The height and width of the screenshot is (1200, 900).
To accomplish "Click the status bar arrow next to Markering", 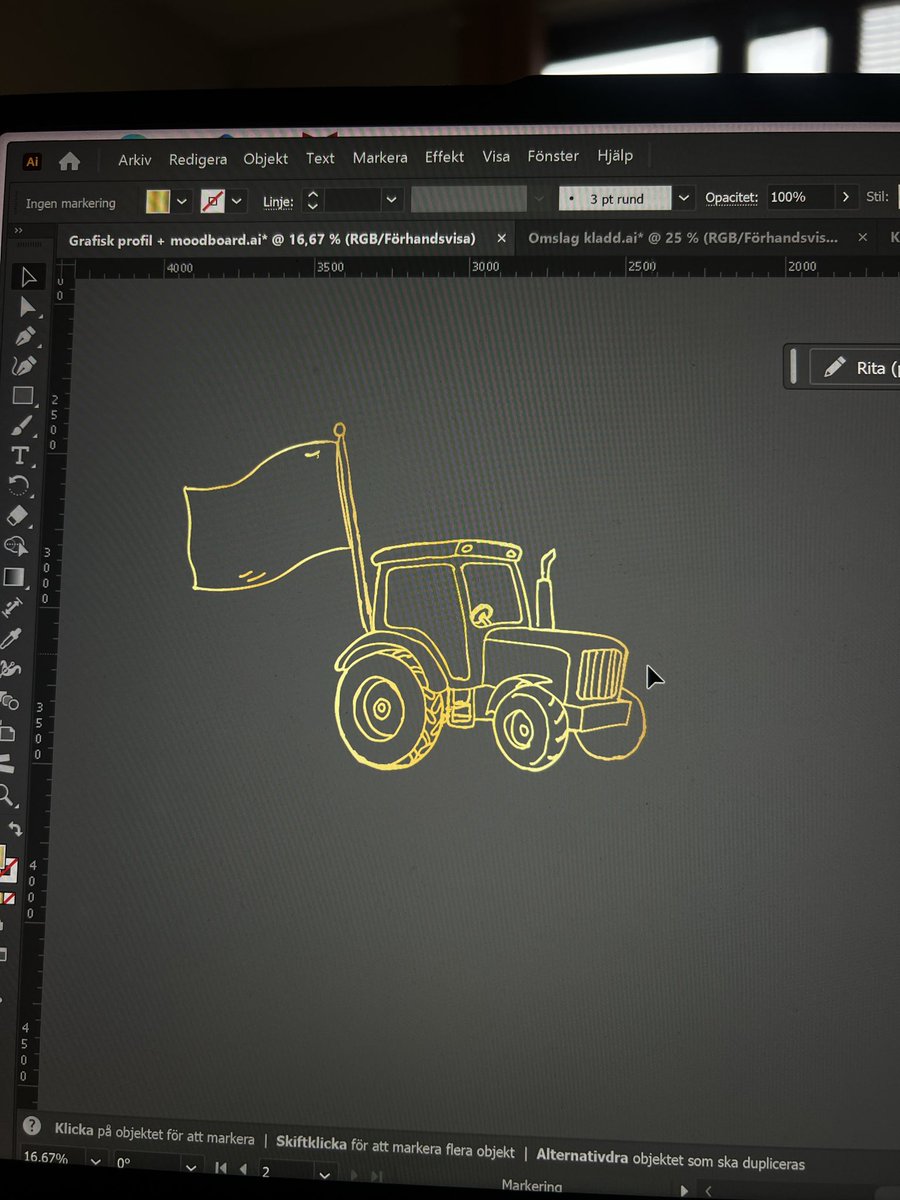I will click(x=684, y=1189).
